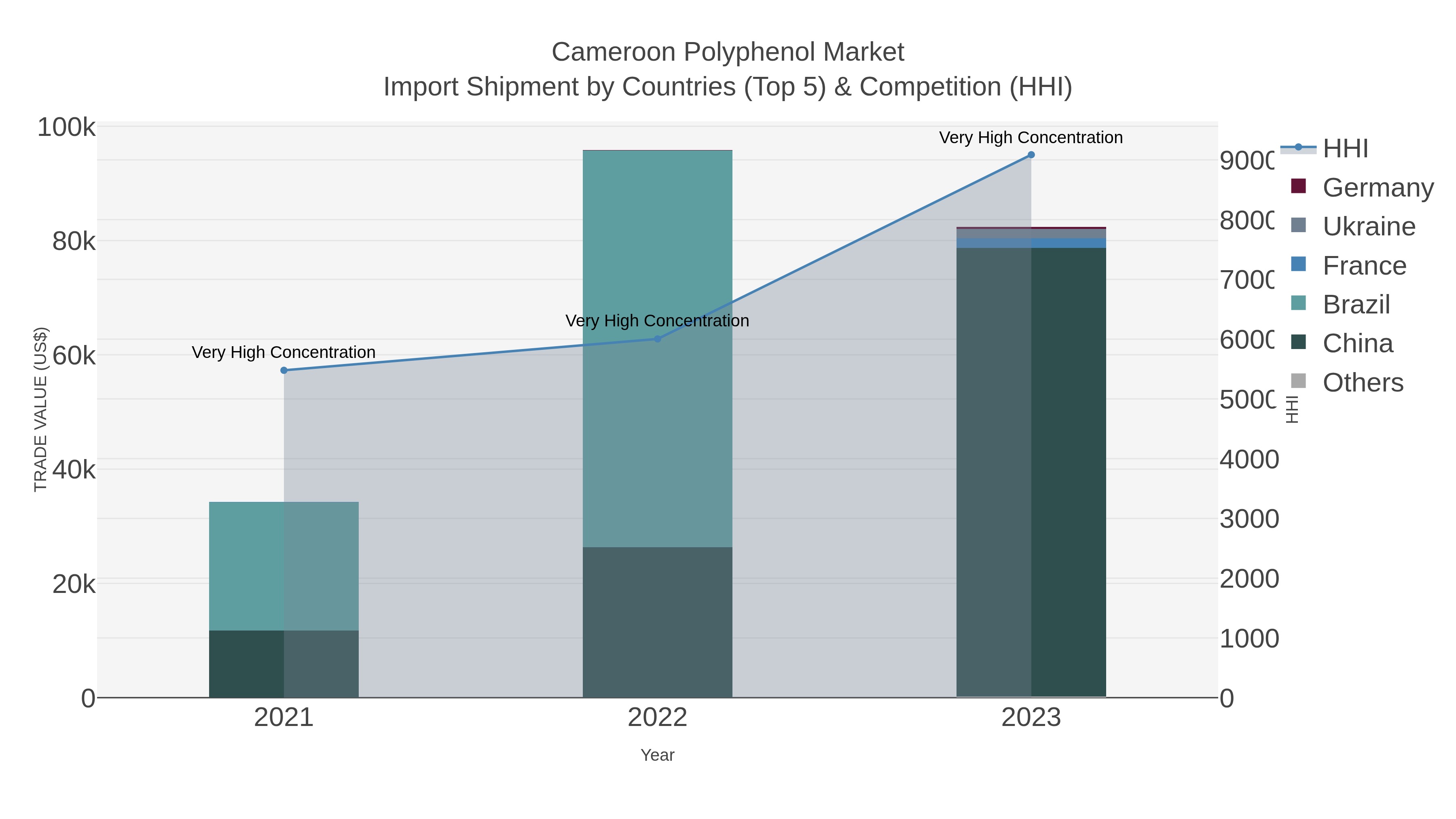
Task: Select the 2023 HHI data point
Action: point(1031,154)
